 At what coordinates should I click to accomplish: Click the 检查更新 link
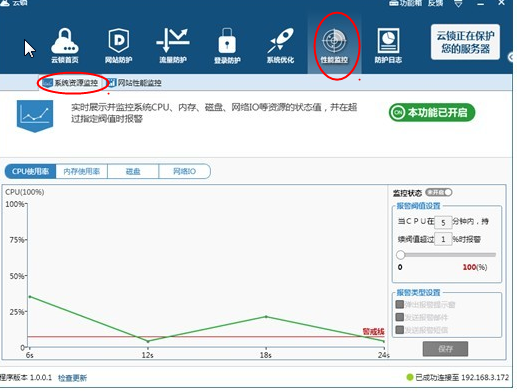(72, 378)
